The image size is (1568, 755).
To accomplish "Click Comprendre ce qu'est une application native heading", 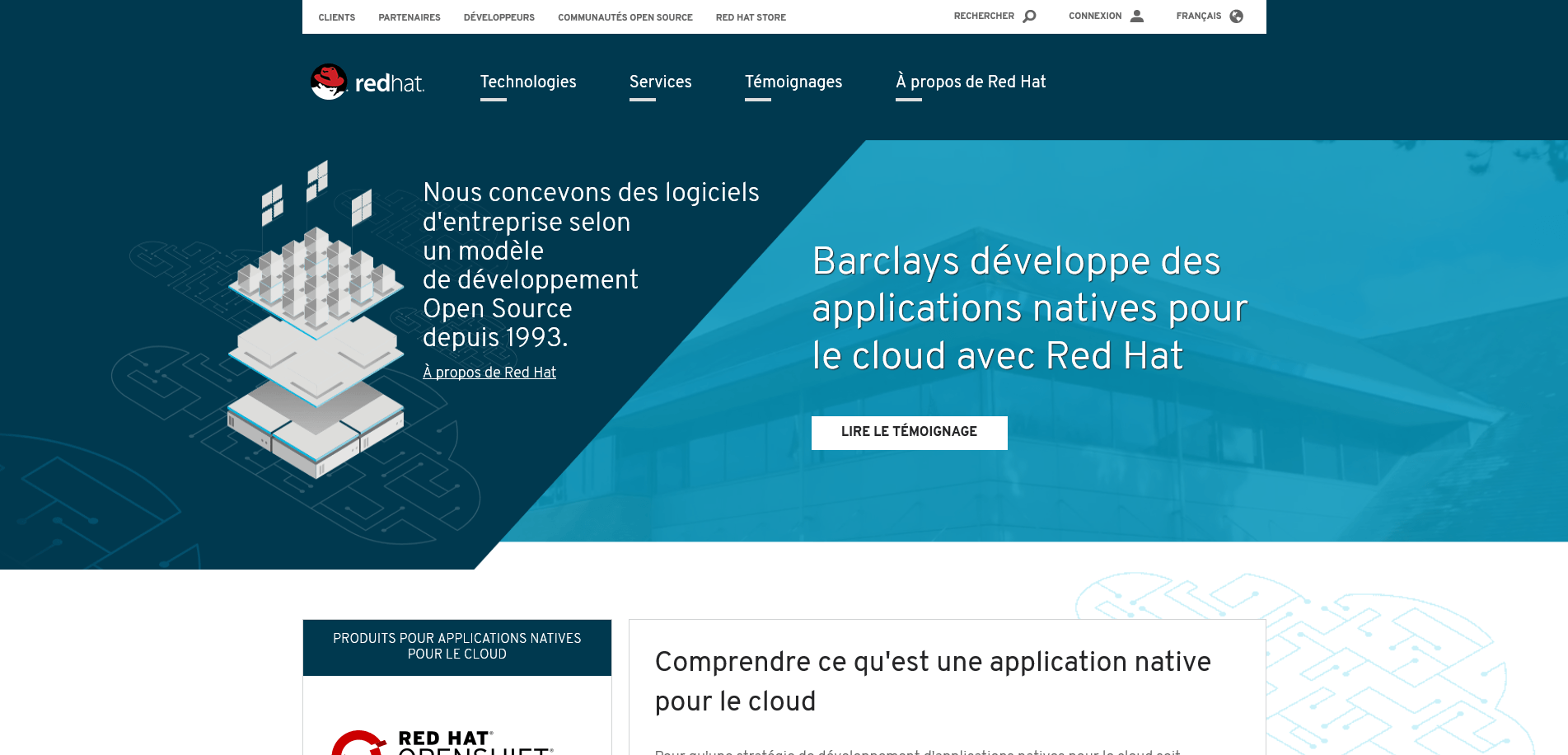I will click(933, 682).
